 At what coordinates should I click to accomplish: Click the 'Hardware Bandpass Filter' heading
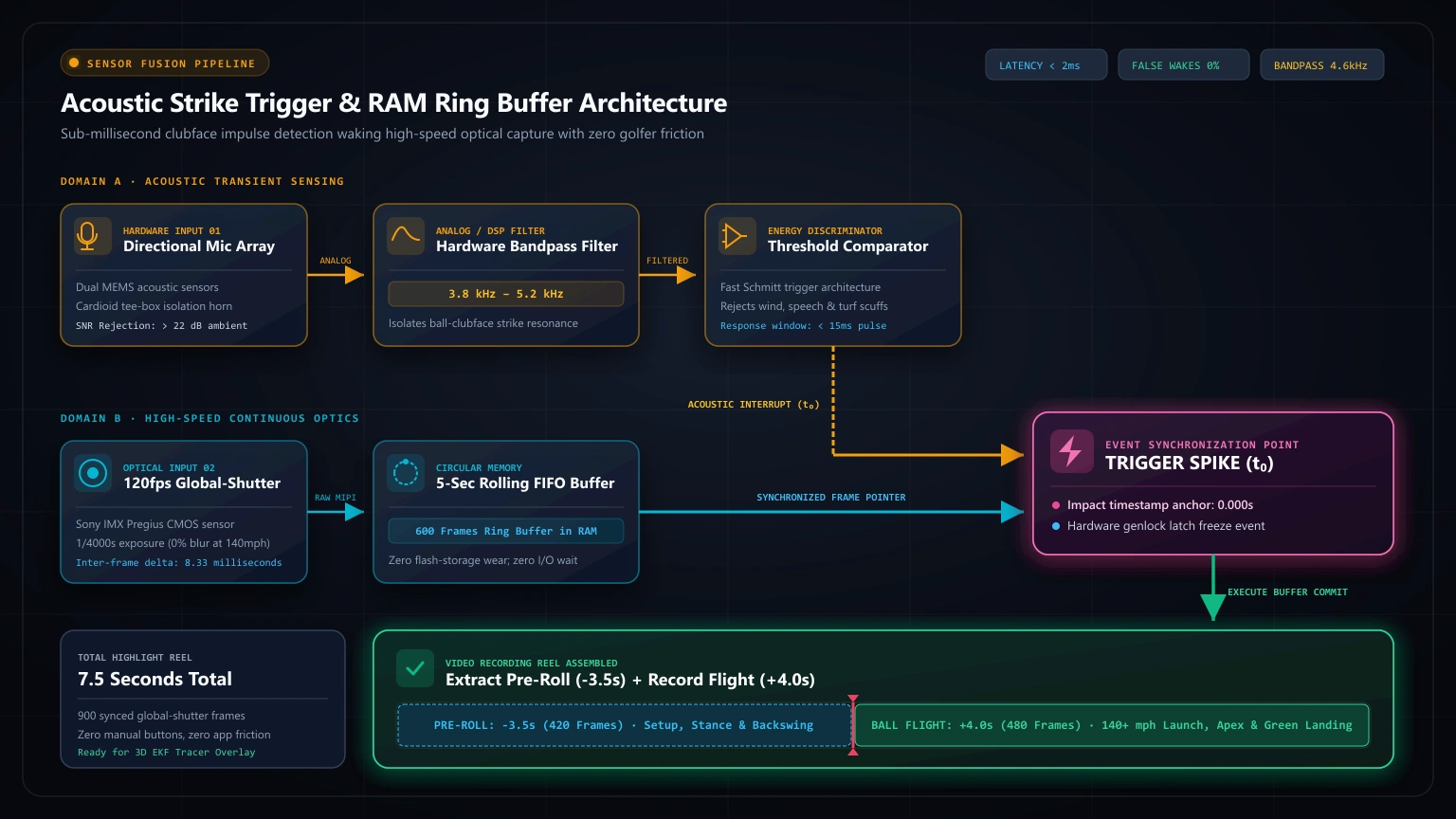pos(527,246)
